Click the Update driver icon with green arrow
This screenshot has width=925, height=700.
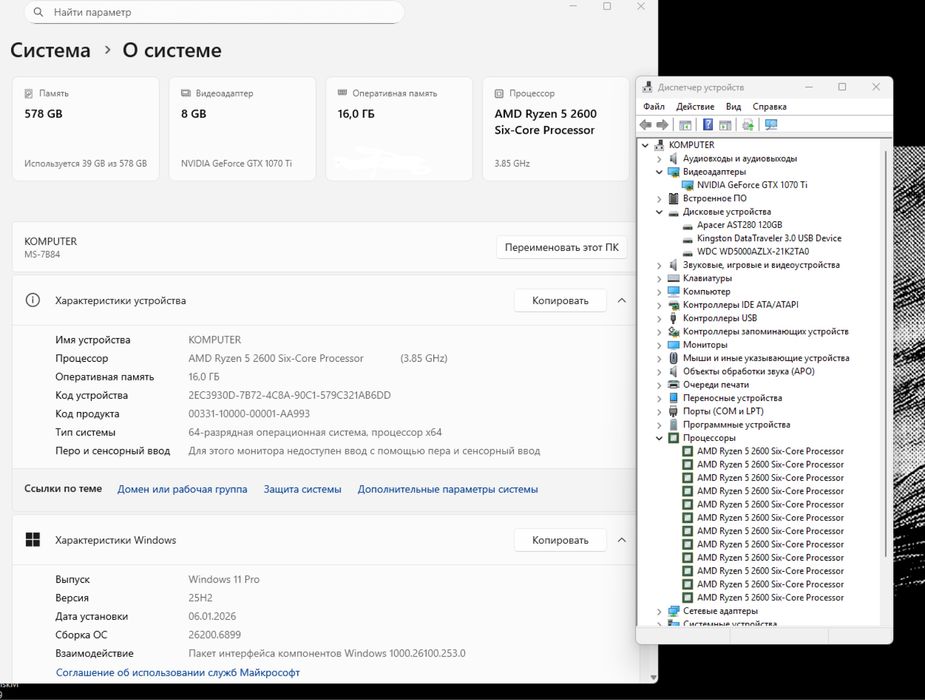(748, 124)
